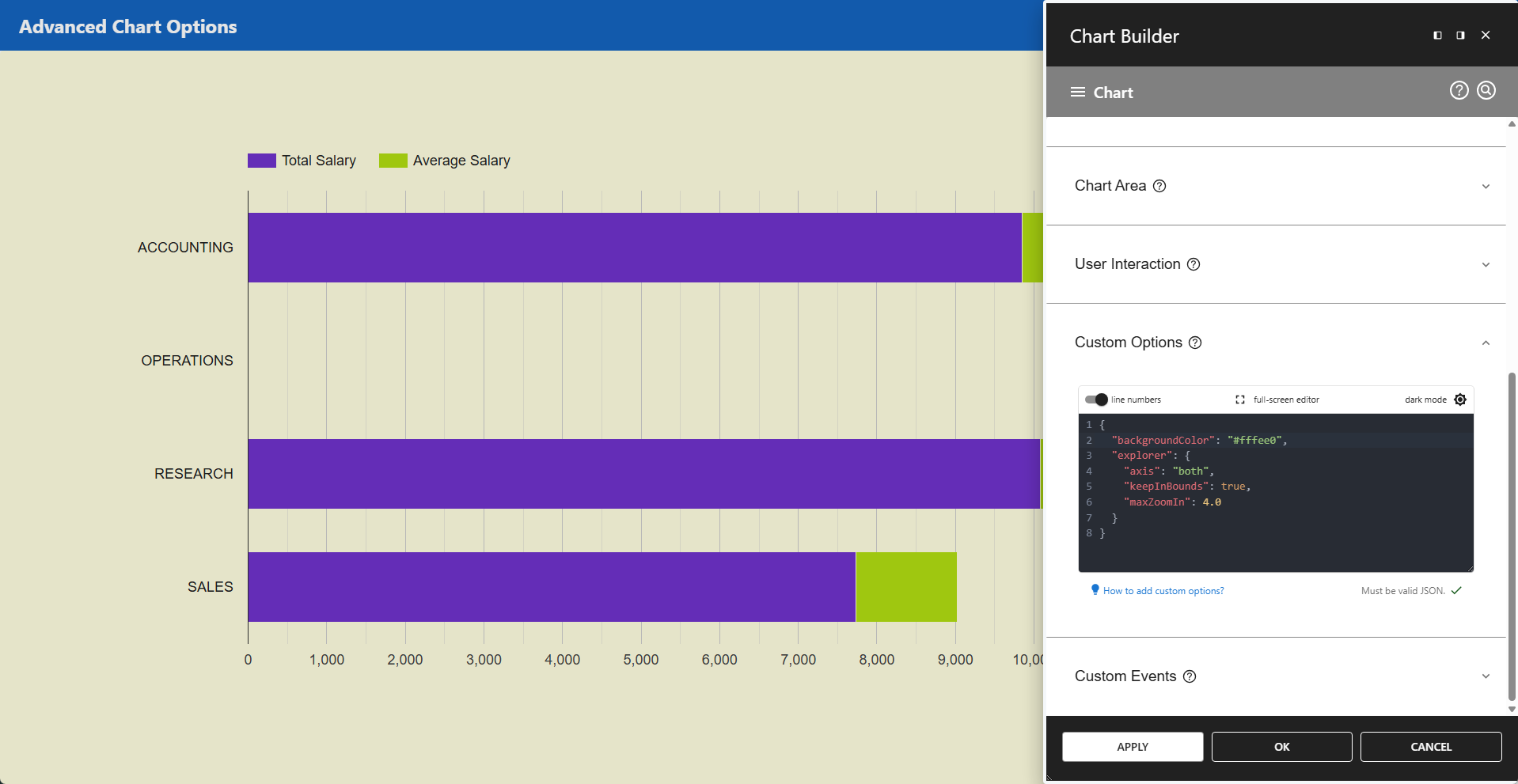Dock the Chart Builder panel to the right
Viewport: 1518px width, 784px height.
1460,36
